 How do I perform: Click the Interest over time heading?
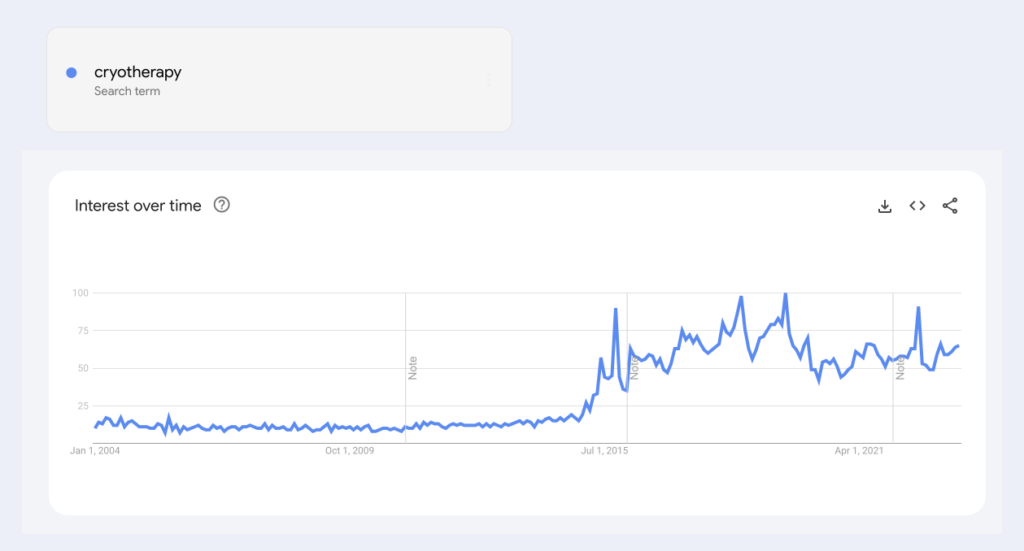pos(138,206)
